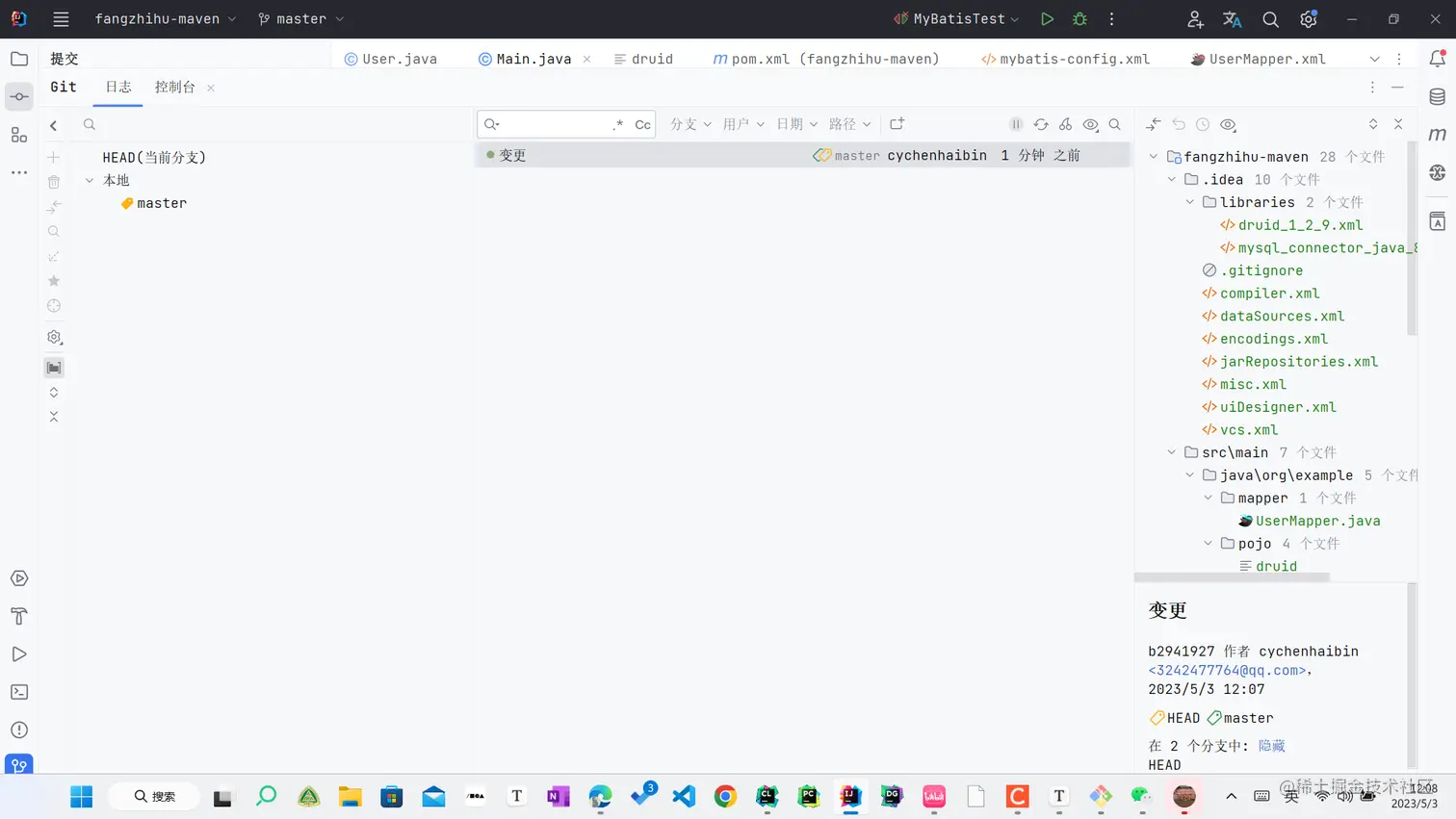Open the fangzhihu-maven project dropdown
1456x819 pixels.
coord(165,18)
